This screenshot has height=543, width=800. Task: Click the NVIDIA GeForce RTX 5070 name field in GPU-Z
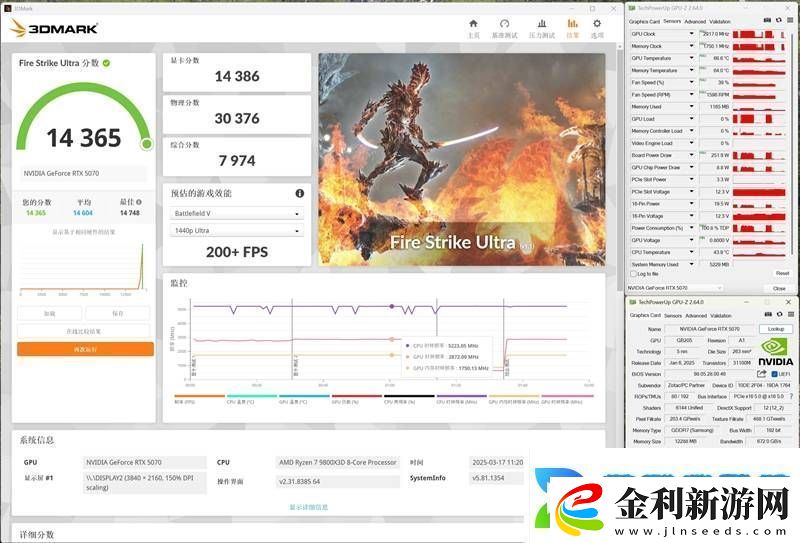click(709, 329)
